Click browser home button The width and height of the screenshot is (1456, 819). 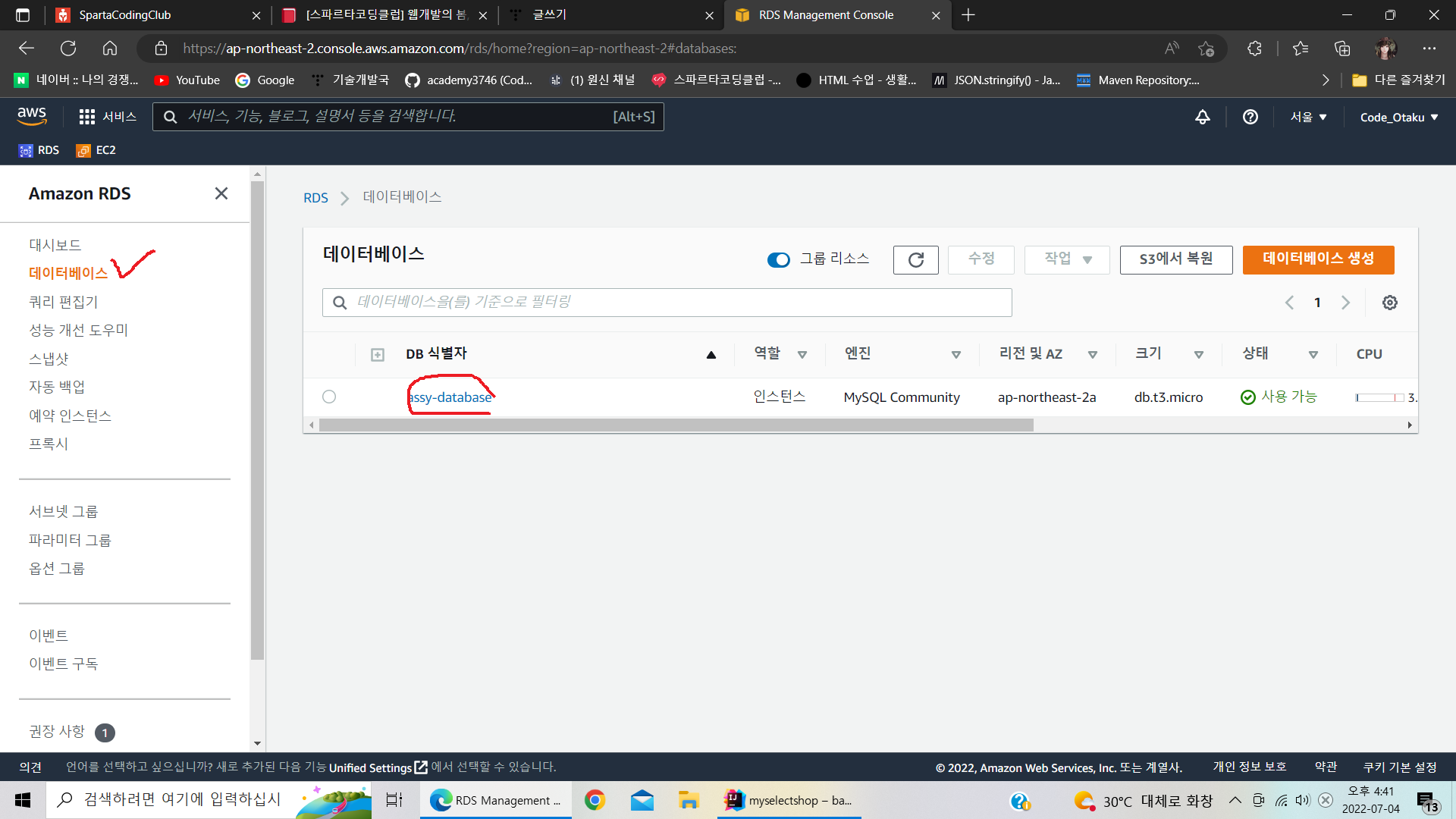pyautogui.click(x=110, y=49)
